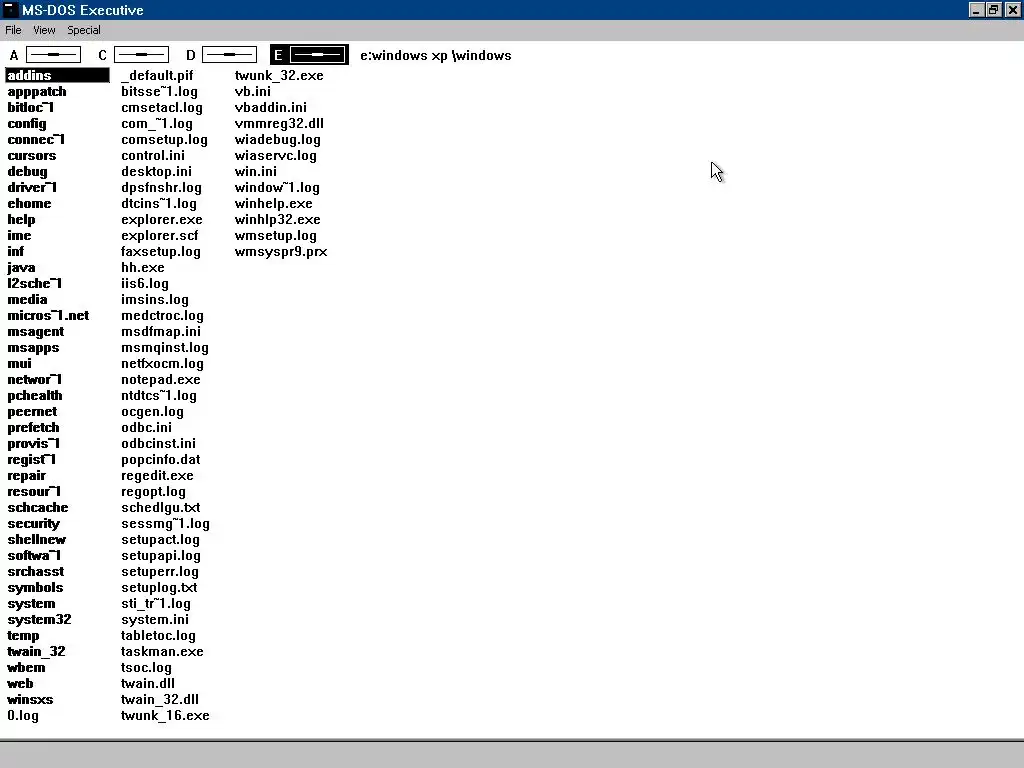Select the vmmreg32.dll file

coord(279,123)
